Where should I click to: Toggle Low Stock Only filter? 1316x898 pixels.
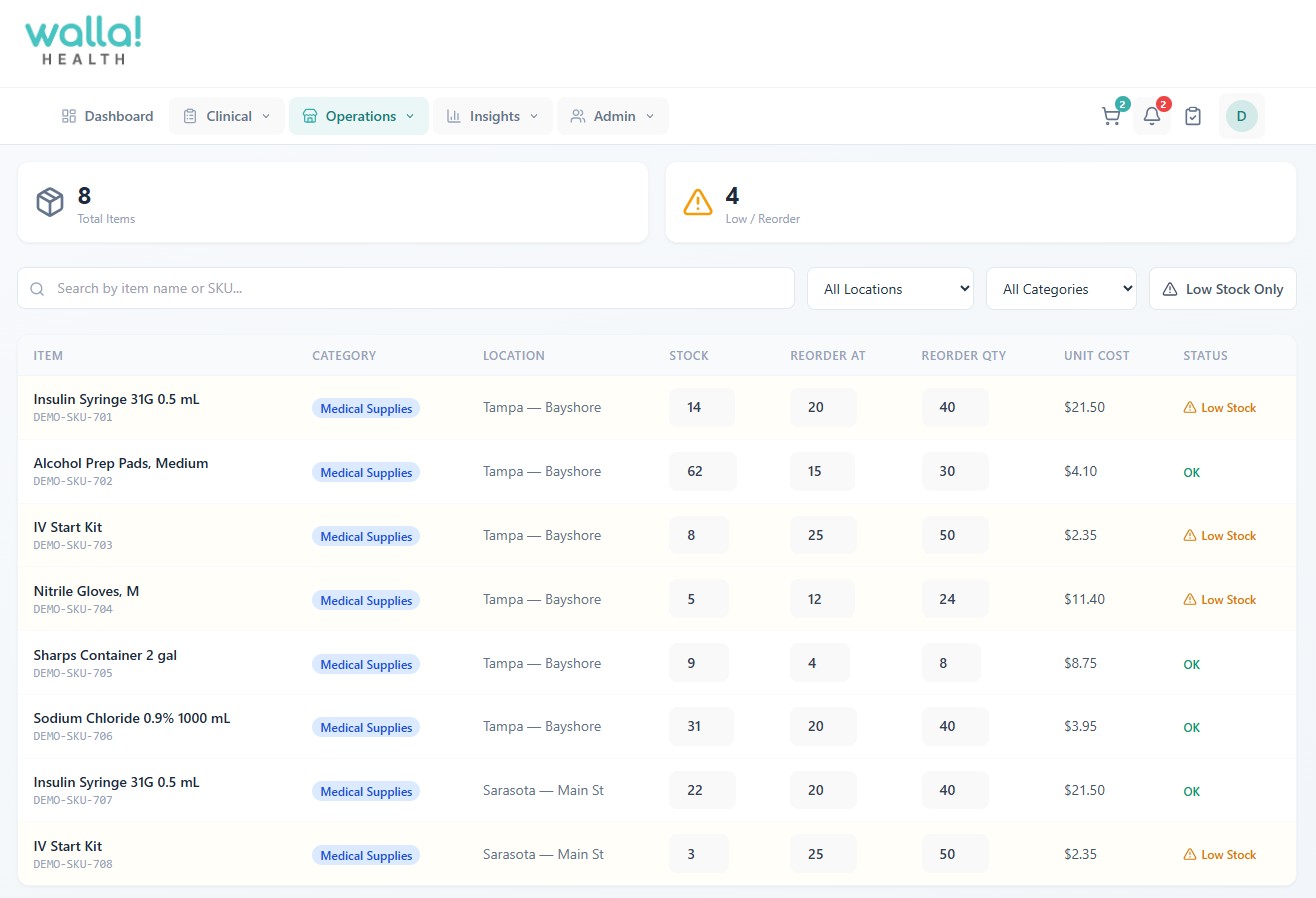click(1223, 289)
